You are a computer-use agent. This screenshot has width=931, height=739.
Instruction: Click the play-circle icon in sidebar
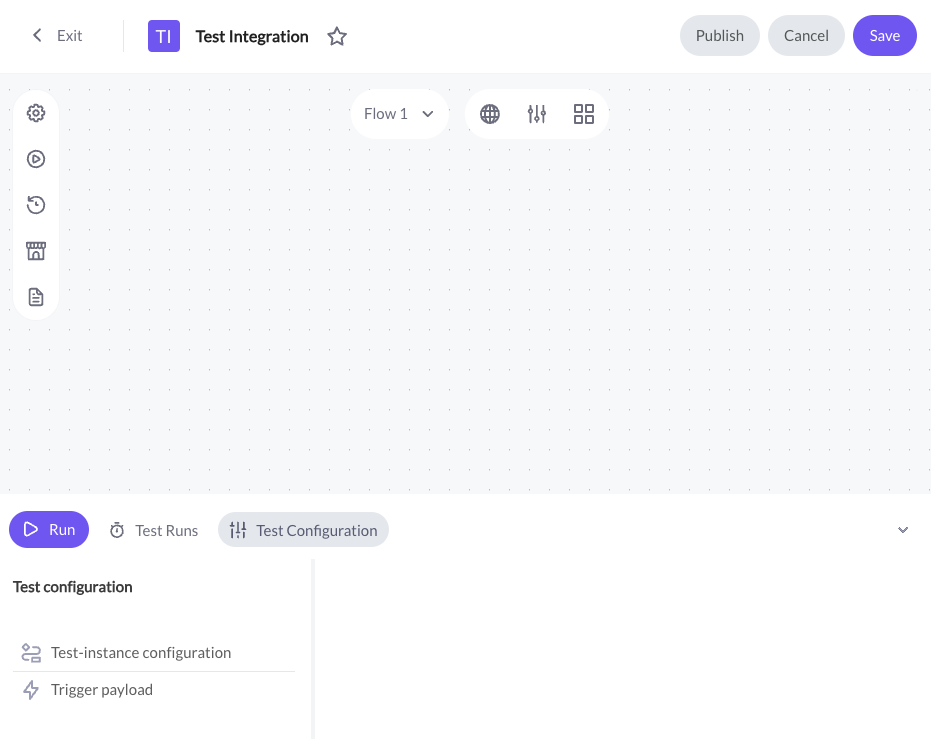(x=36, y=159)
